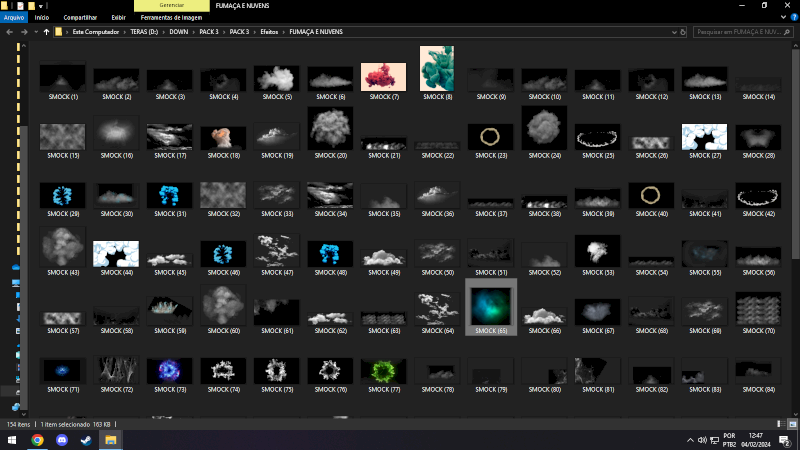This screenshot has width=800, height=450.
Task: Open Discord from the taskbar
Action: (62, 439)
